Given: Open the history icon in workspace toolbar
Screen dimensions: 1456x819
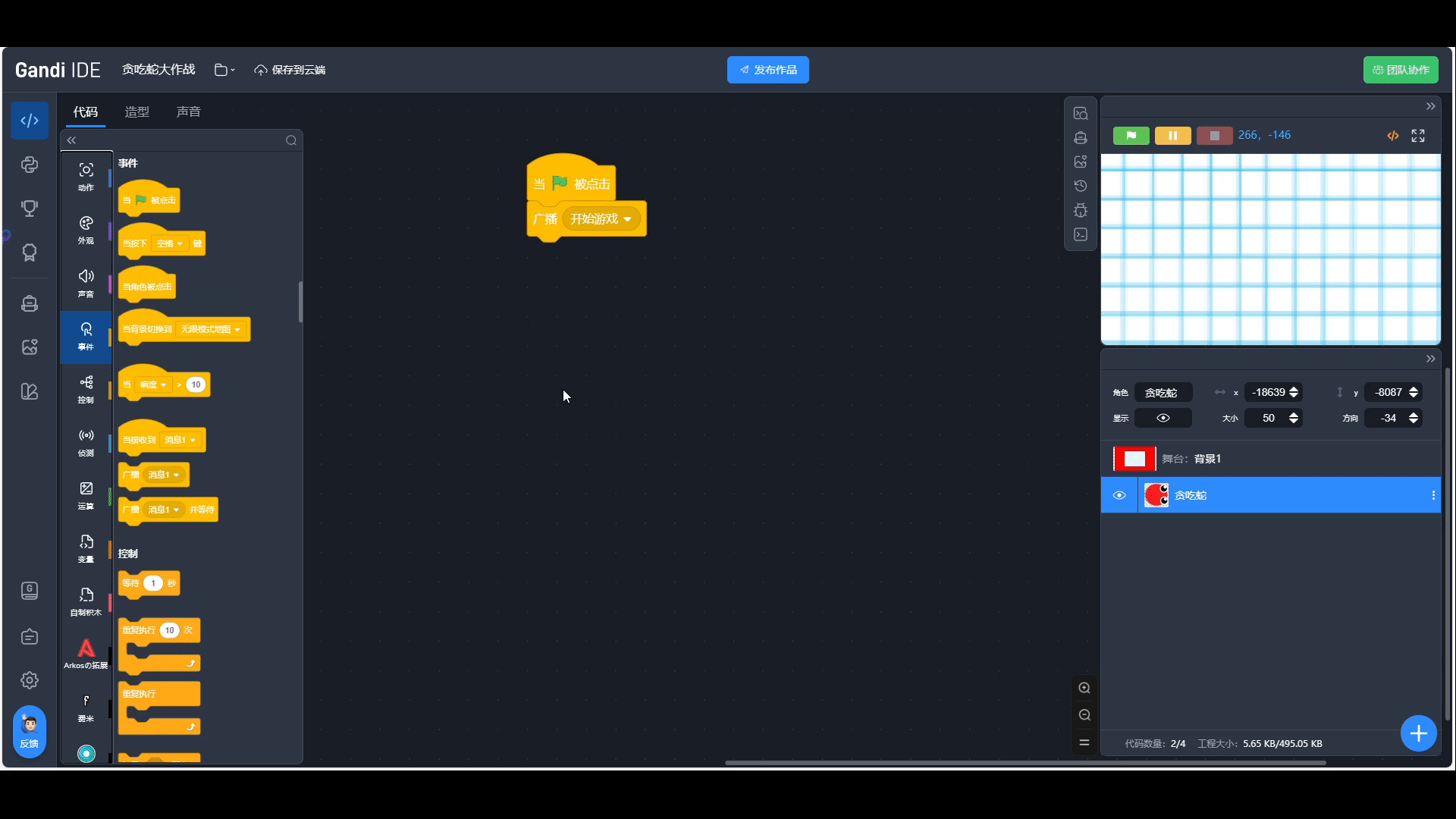Looking at the screenshot, I should coord(1081,186).
